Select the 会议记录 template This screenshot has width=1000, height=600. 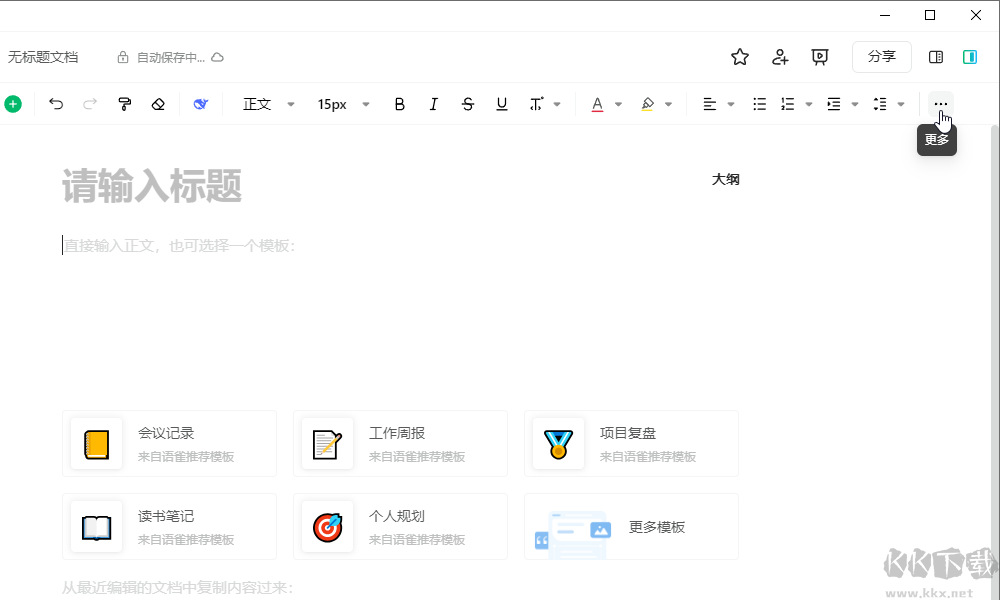[170, 443]
